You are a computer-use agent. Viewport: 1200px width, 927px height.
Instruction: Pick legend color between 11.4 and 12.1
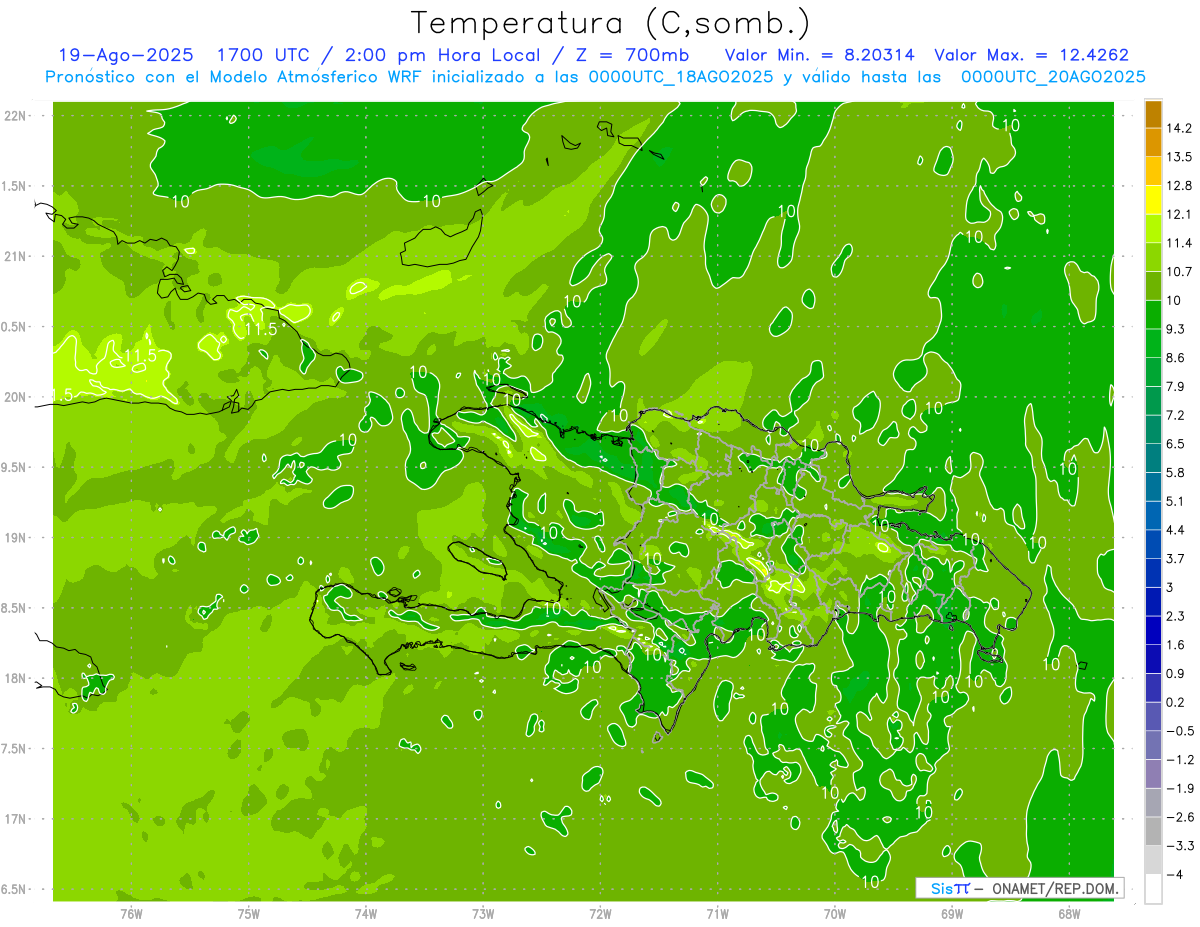point(1153,229)
